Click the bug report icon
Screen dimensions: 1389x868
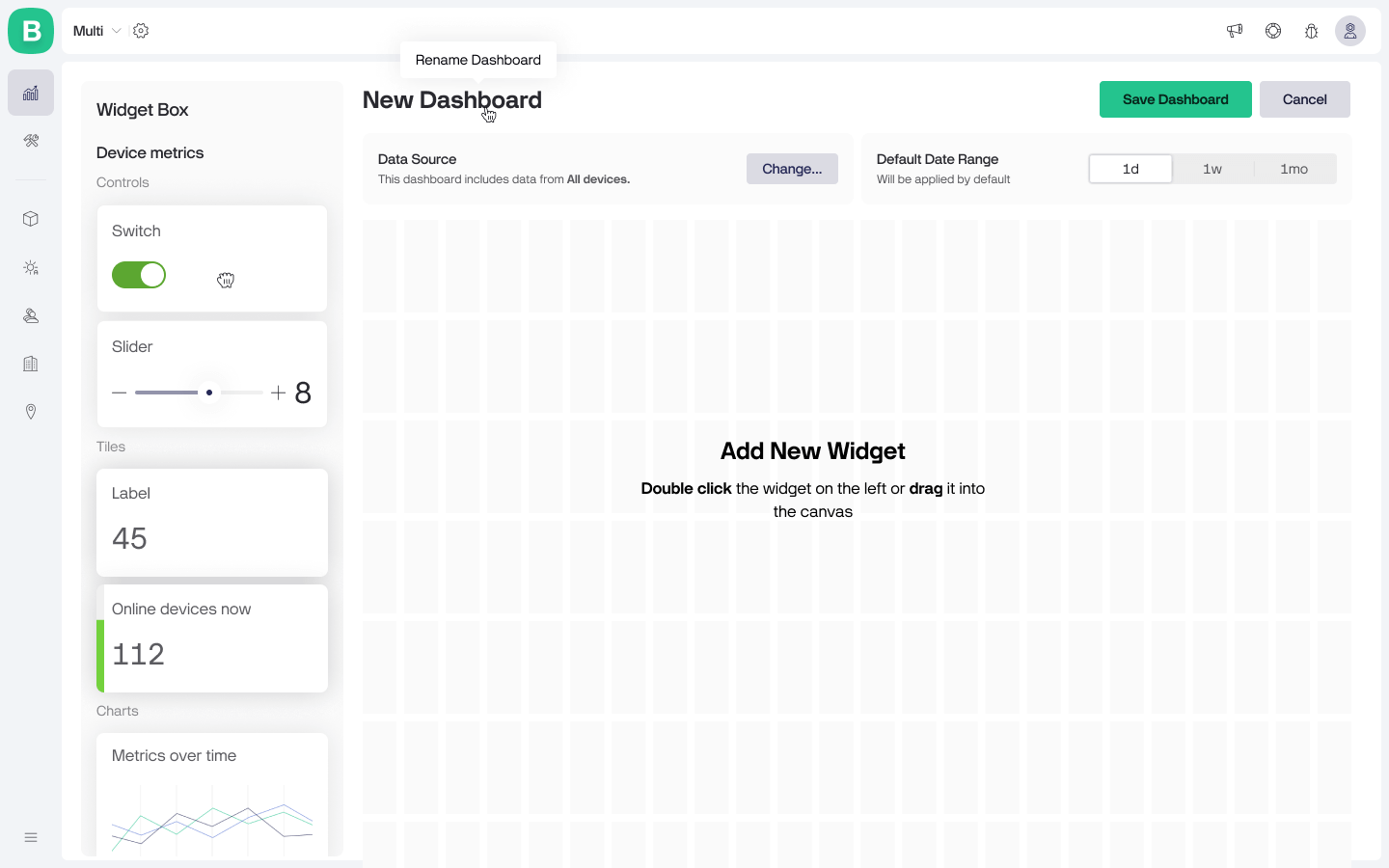1312,31
